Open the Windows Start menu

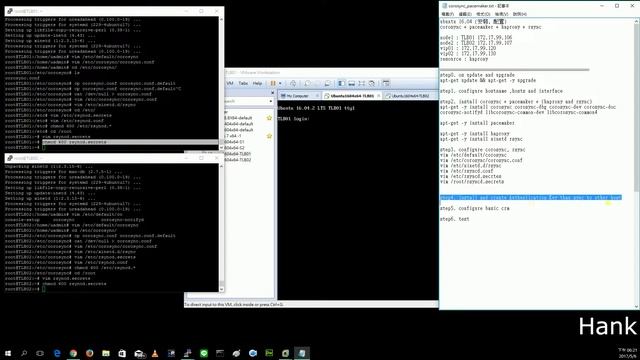click(x=8, y=353)
